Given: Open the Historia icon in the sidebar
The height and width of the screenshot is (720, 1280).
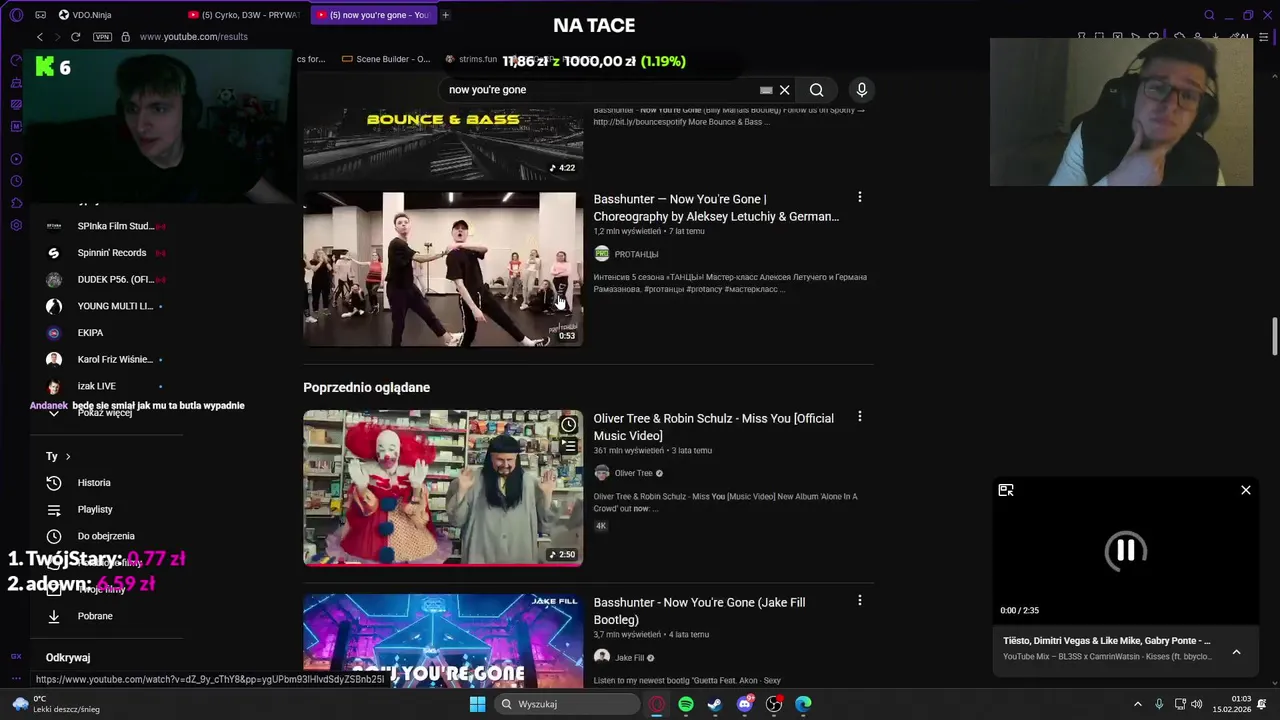Looking at the screenshot, I should click(x=54, y=483).
